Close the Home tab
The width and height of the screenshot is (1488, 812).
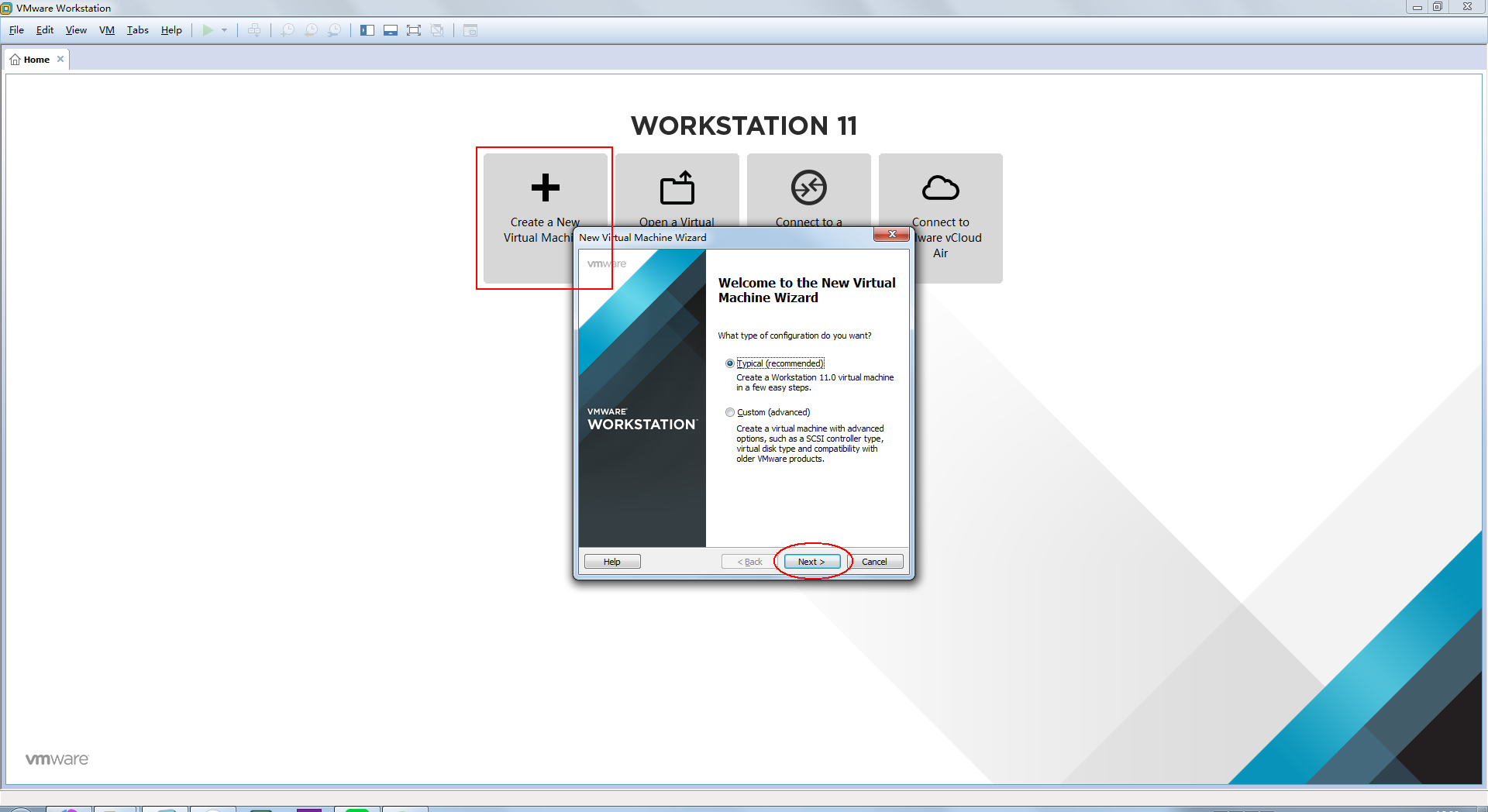[60, 59]
